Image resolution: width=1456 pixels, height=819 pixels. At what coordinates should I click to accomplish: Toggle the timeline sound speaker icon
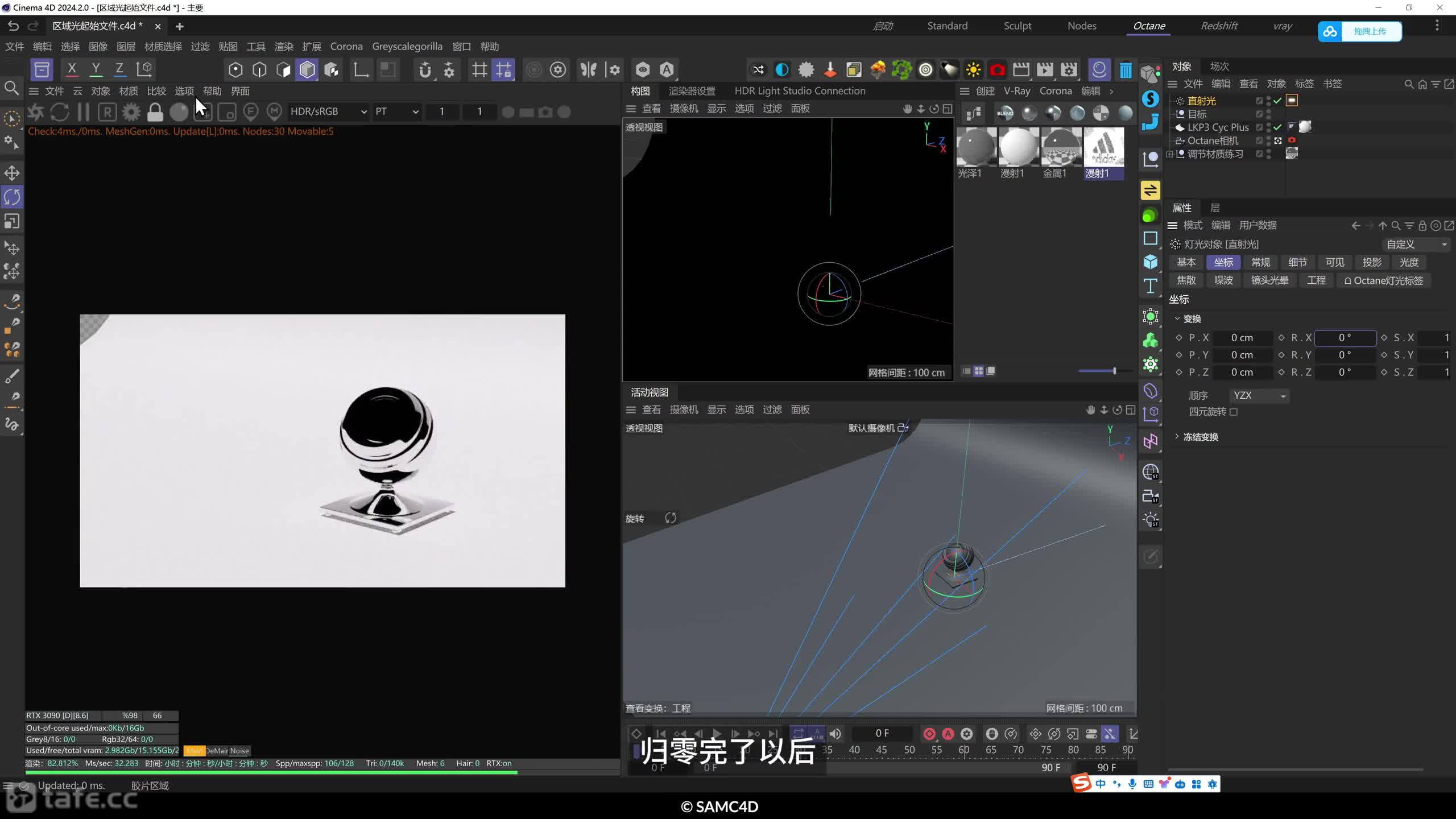click(x=835, y=734)
